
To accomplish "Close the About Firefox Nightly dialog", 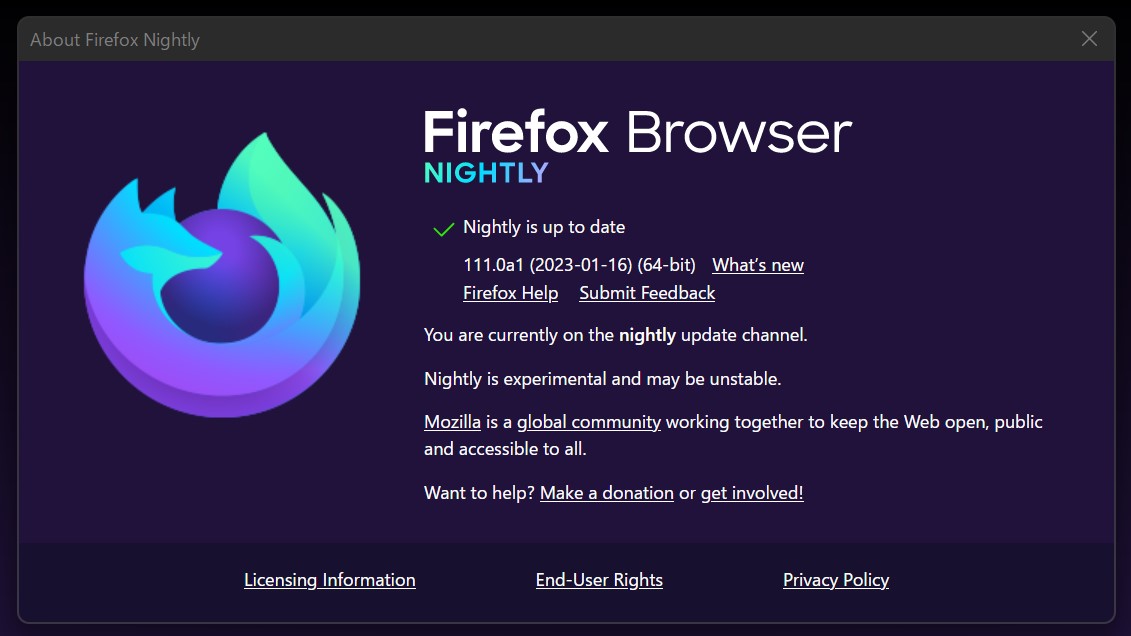I will coord(1089,39).
